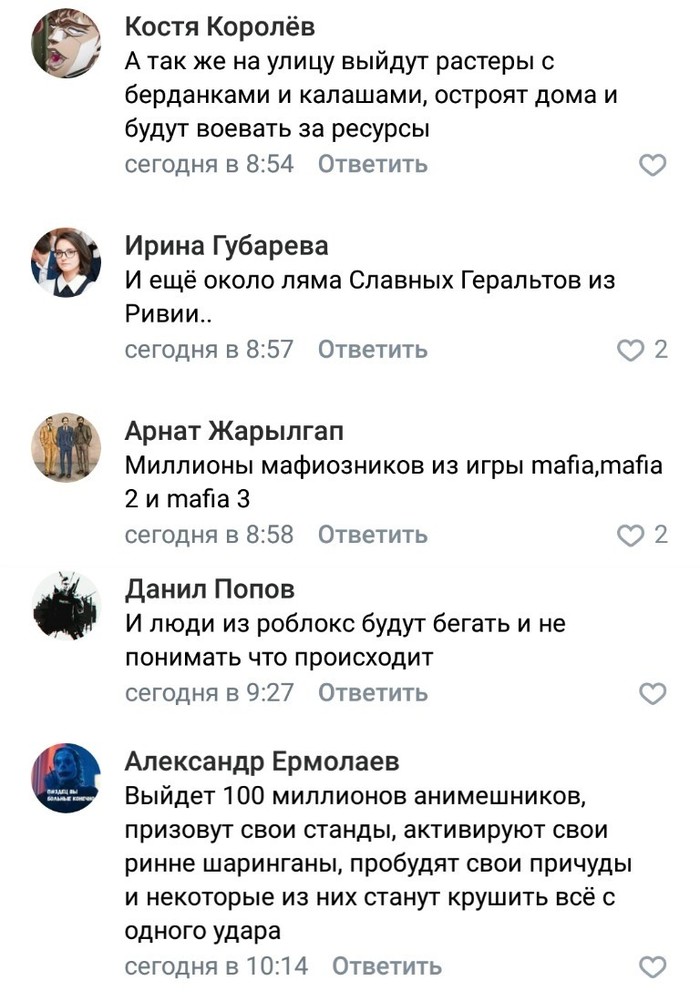Reply to Ирина Губарева's comment
This screenshot has width=700, height=1001.
pyautogui.click(x=373, y=350)
